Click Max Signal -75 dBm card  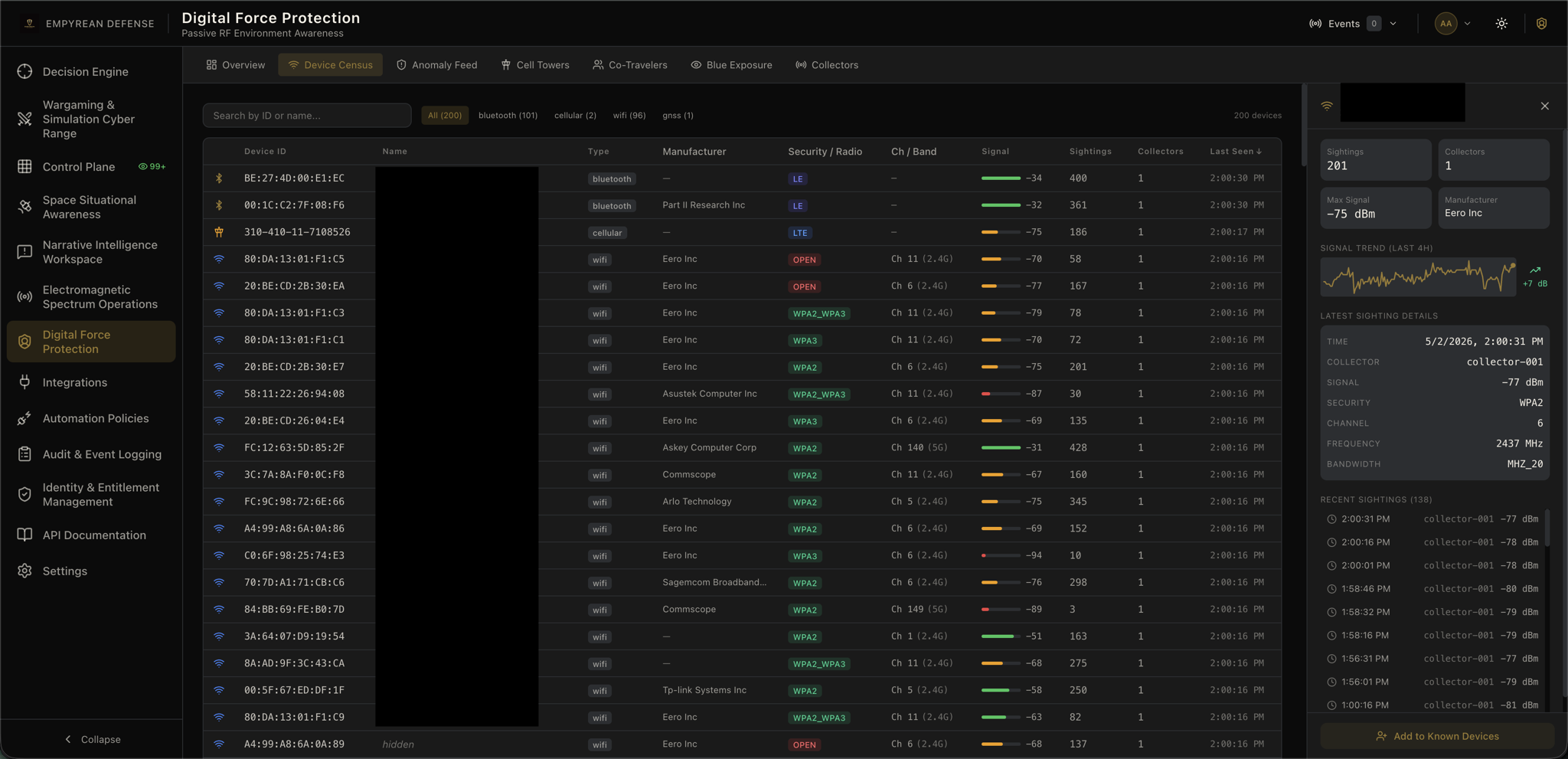tap(1375, 208)
